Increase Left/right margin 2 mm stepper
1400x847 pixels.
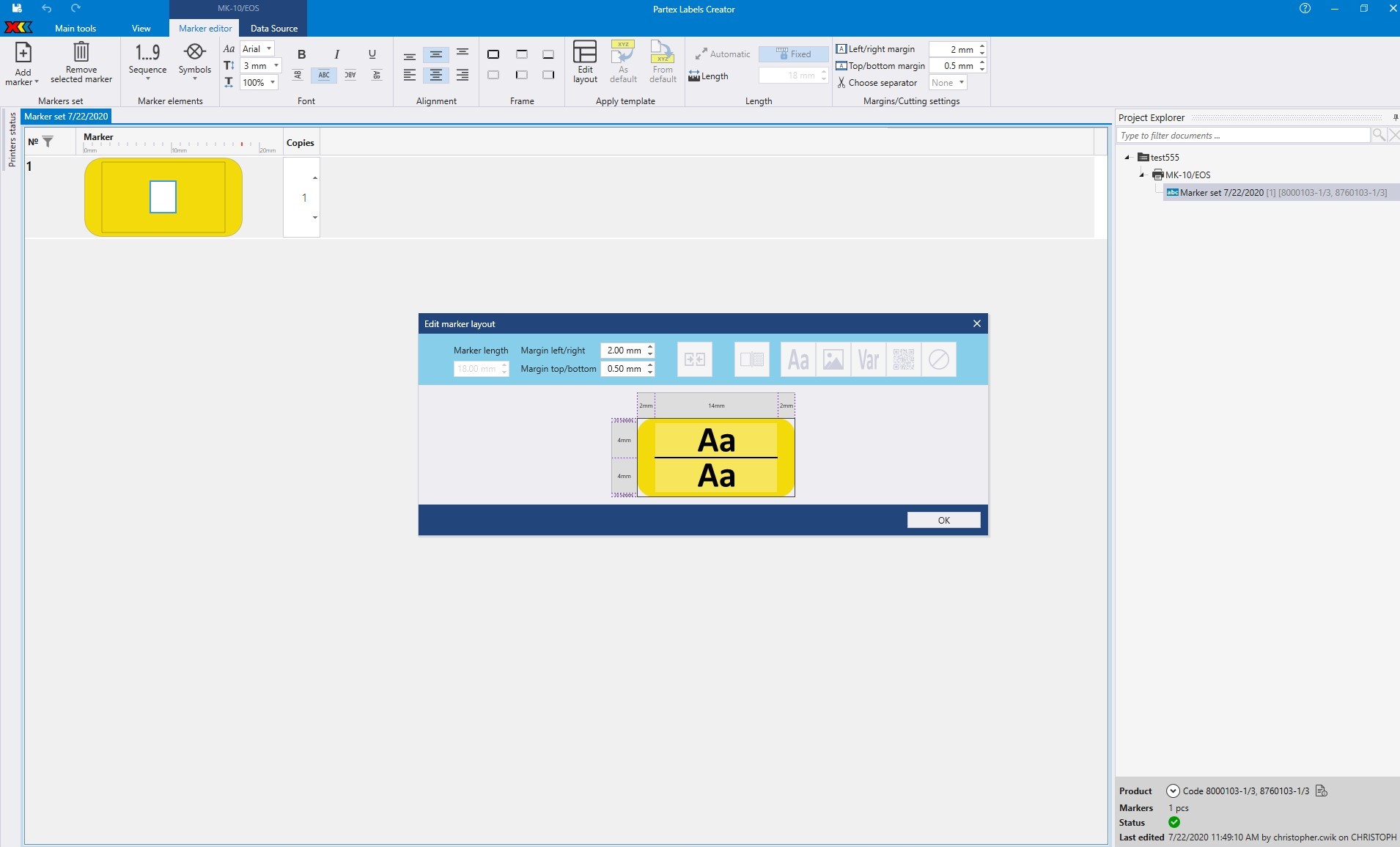982,45
